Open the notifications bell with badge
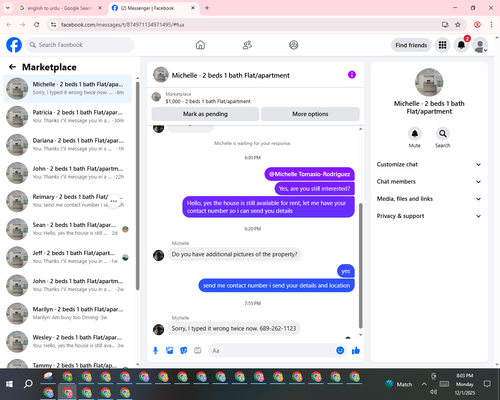Viewport: 500px width, 400px height. point(461,45)
